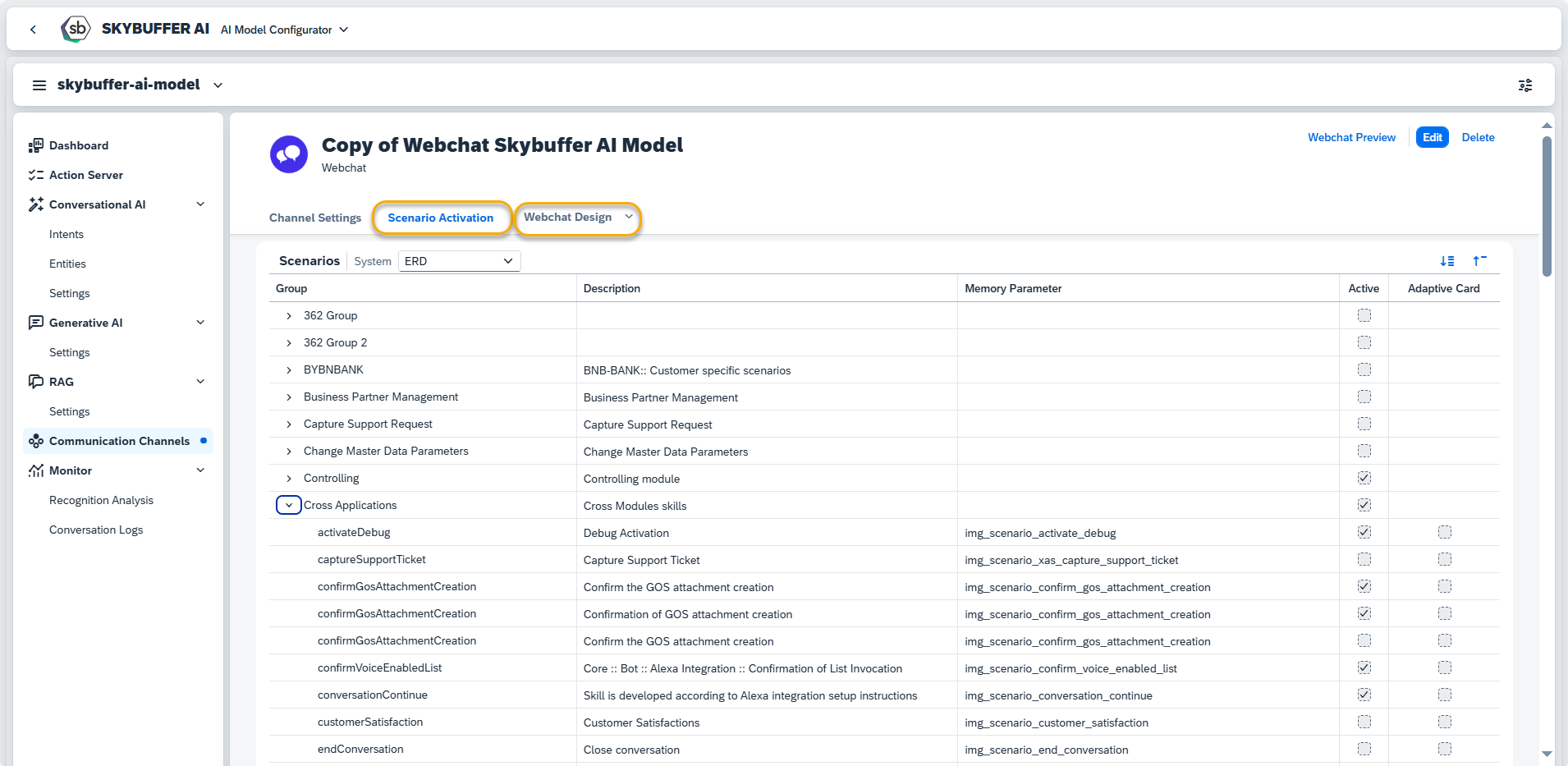1568x766 pixels.
Task: Expand the BYBNBANK group row
Action: tap(289, 369)
